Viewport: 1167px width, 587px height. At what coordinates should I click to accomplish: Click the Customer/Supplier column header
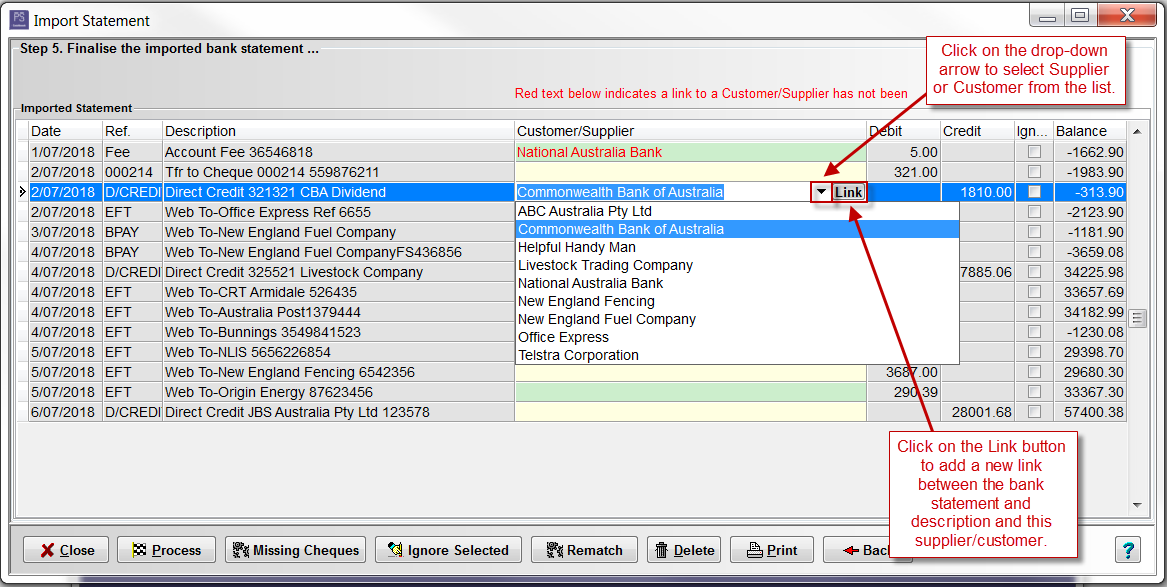(690, 131)
